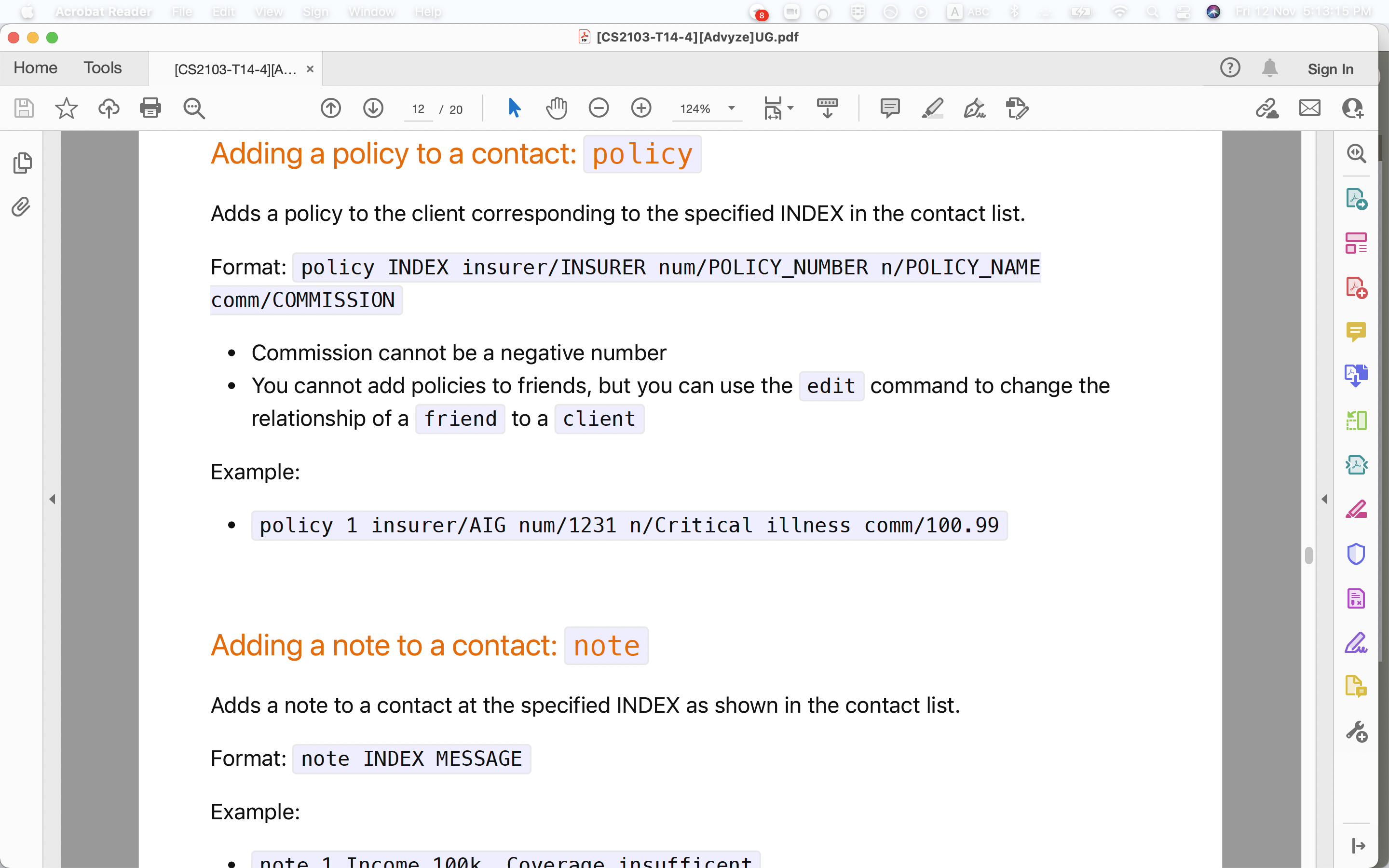Open the Protect shield tool

(x=1356, y=554)
